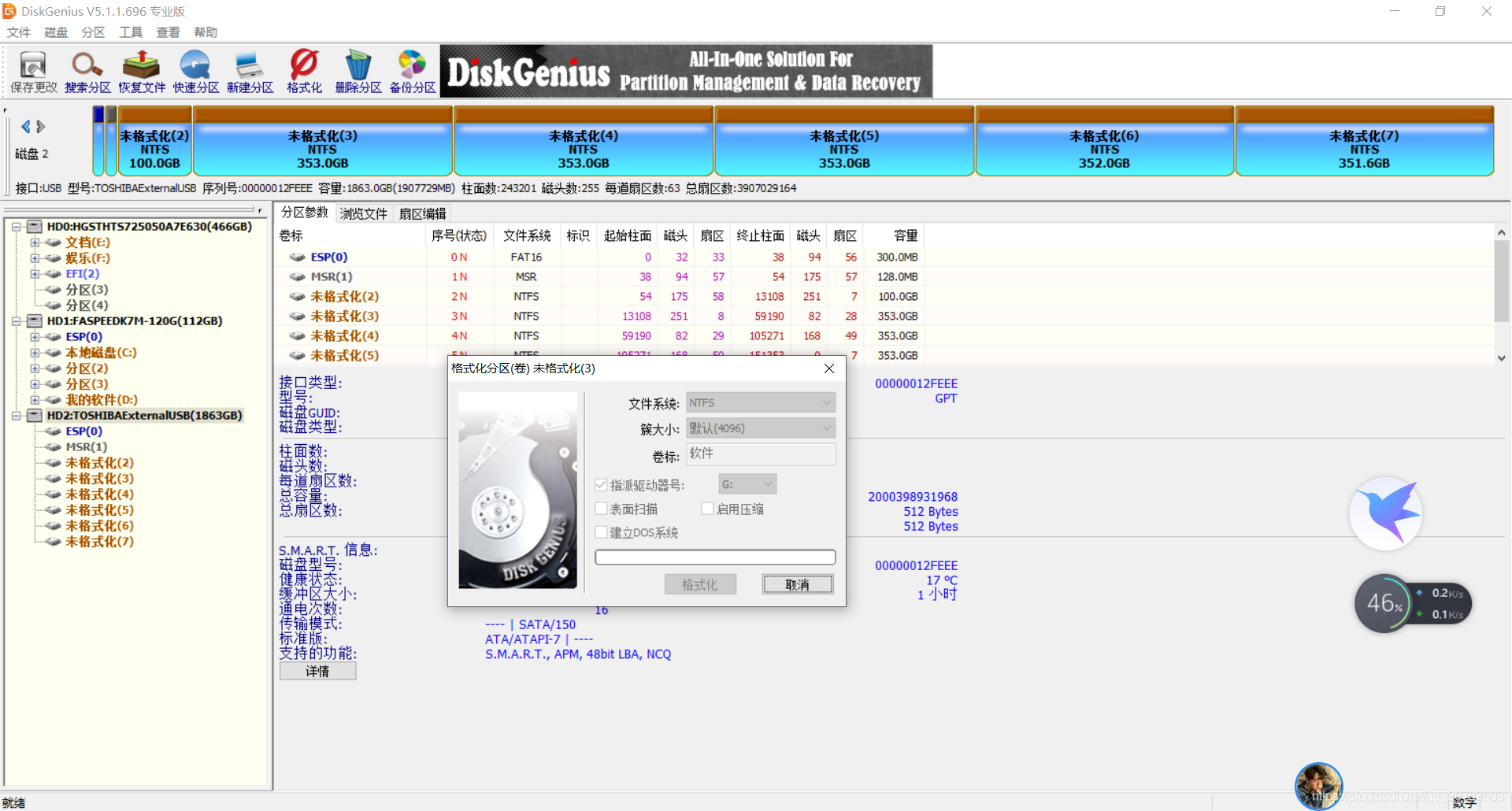
Task: Open Search Partition (搜索分区) tool
Action: click(87, 72)
